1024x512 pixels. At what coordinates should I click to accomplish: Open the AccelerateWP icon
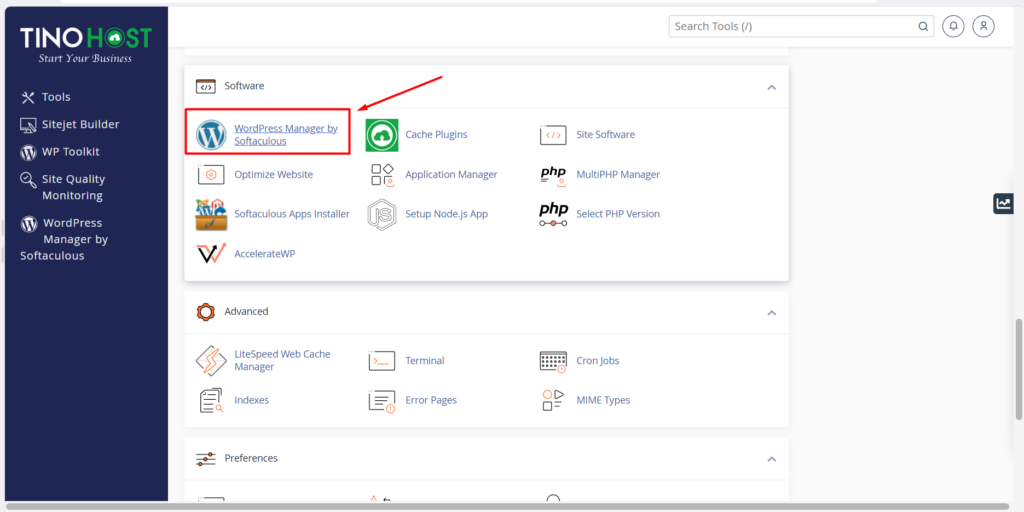pyautogui.click(x=211, y=253)
